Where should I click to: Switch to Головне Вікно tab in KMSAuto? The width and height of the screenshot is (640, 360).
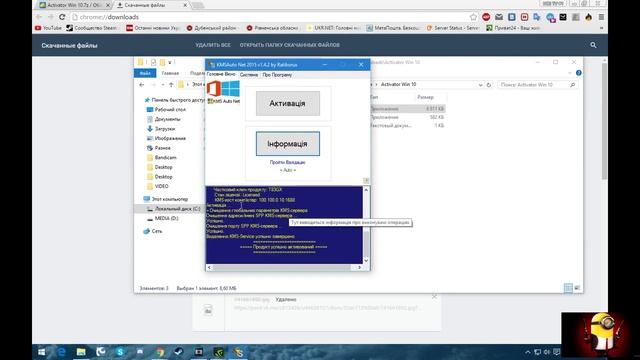click(221, 75)
